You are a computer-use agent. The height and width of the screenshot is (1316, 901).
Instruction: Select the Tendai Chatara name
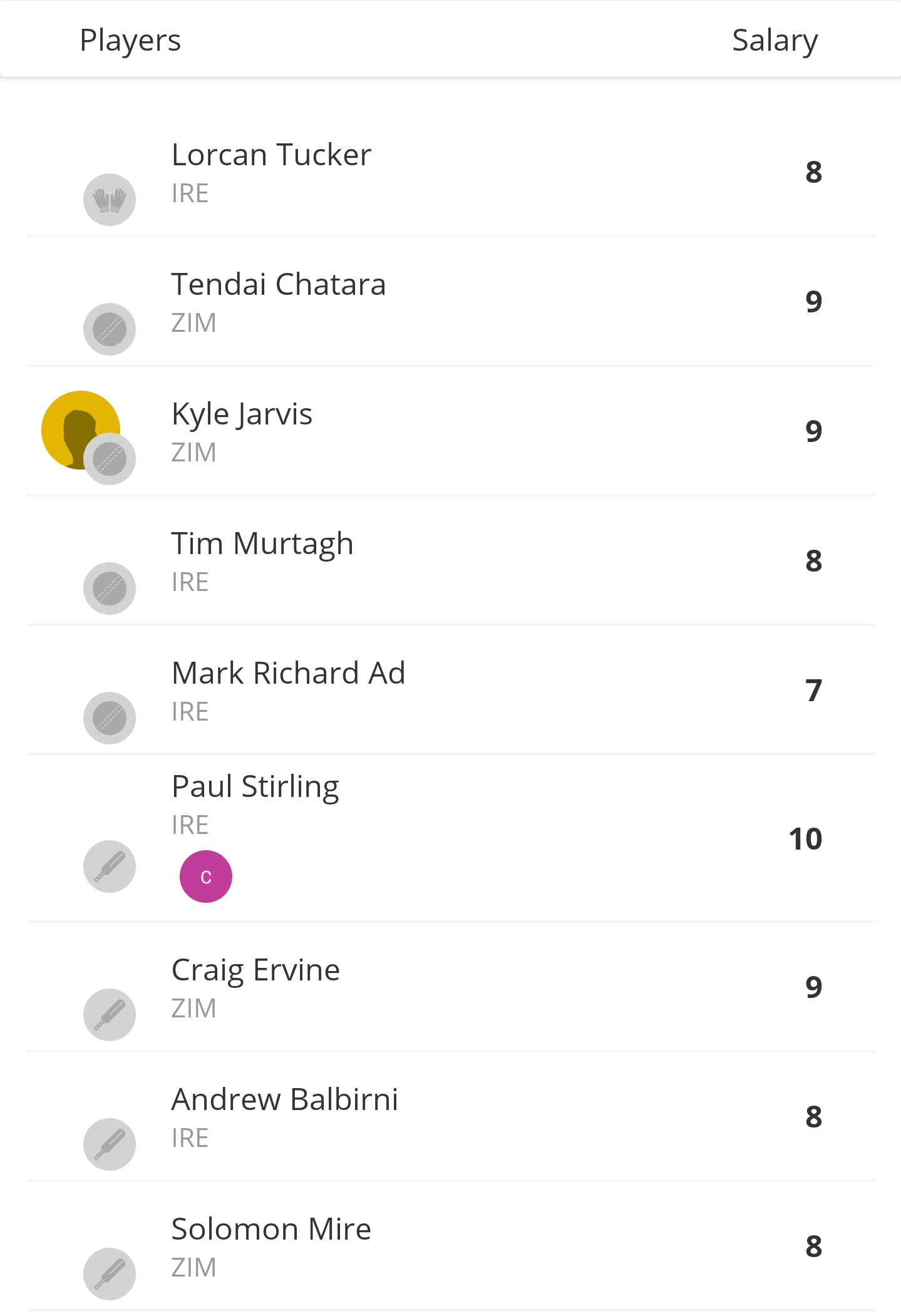[279, 284]
